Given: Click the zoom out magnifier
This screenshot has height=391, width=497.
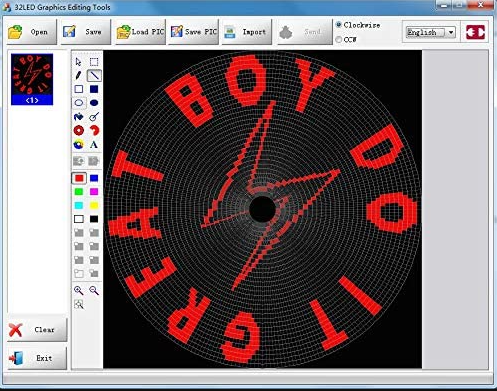Looking at the screenshot, I should 94,290.
